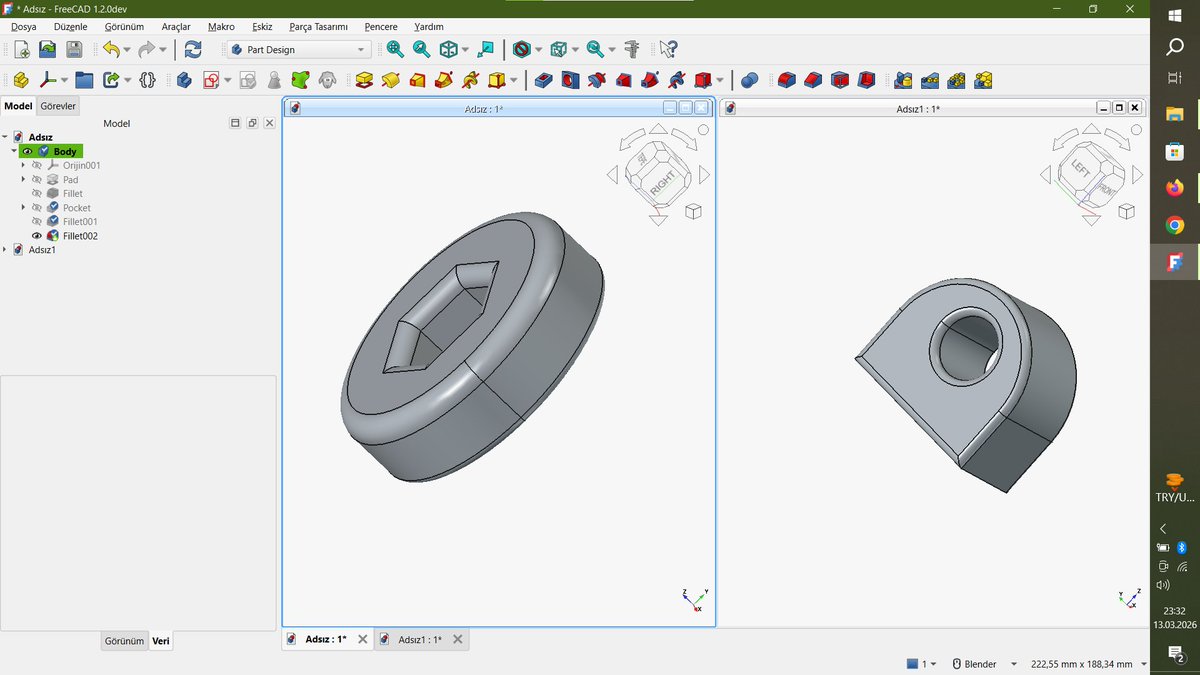Image resolution: width=1200 pixels, height=675 pixels.
Task: Expand the Adsız1 document node
Action: 5,250
